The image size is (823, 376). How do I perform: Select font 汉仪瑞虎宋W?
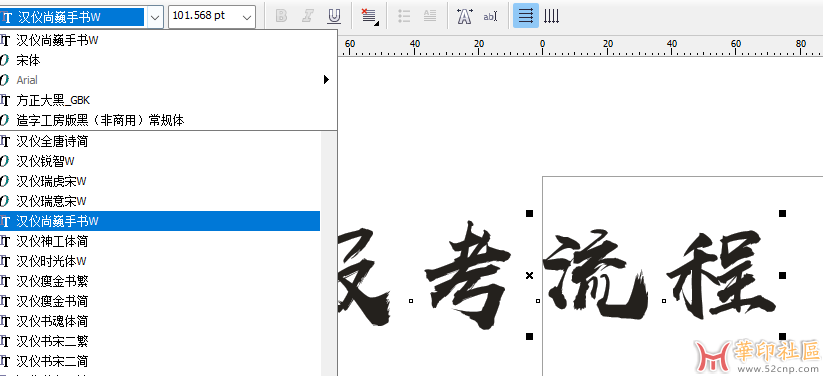pyautogui.click(x=160, y=181)
